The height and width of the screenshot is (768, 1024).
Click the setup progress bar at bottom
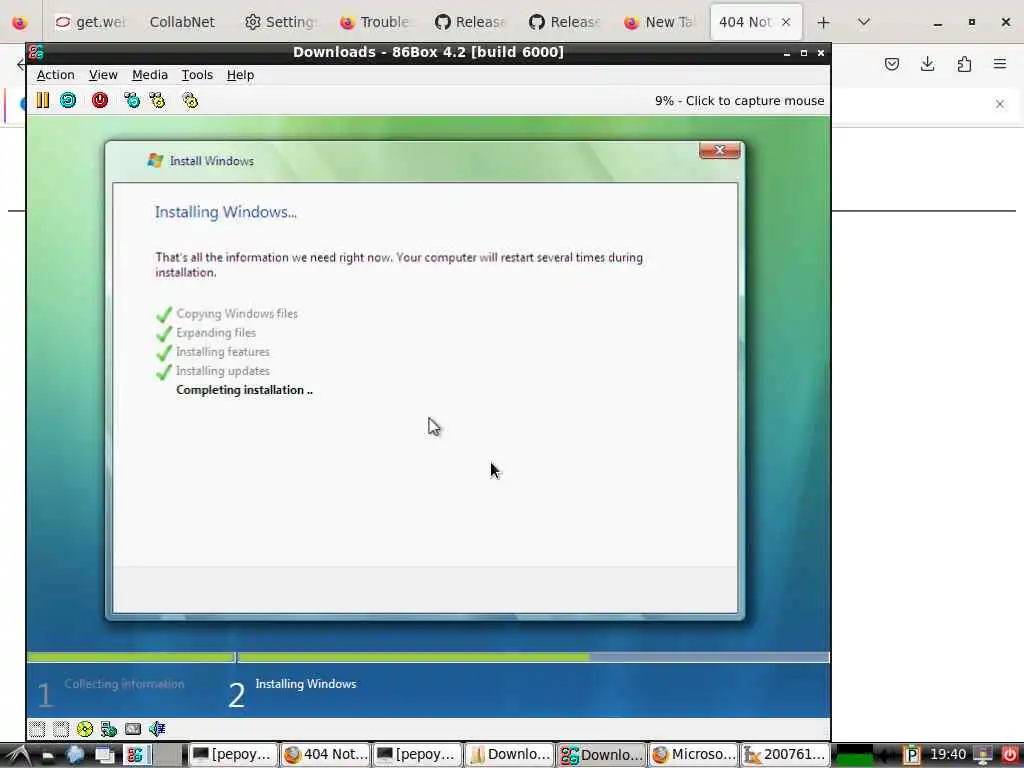[x=428, y=657]
